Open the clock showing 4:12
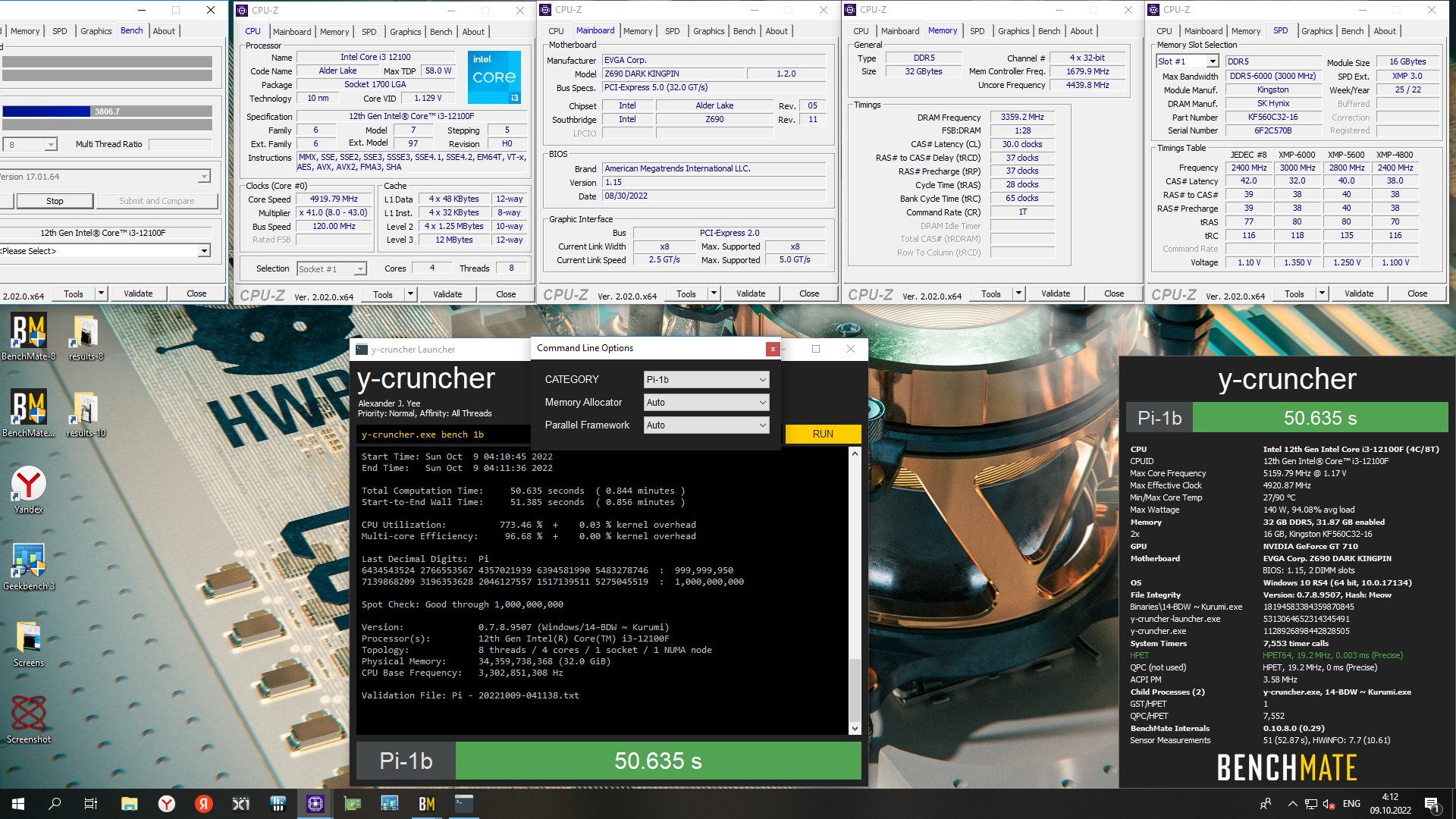Image resolution: width=1456 pixels, height=819 pixels. [1390, 804]
